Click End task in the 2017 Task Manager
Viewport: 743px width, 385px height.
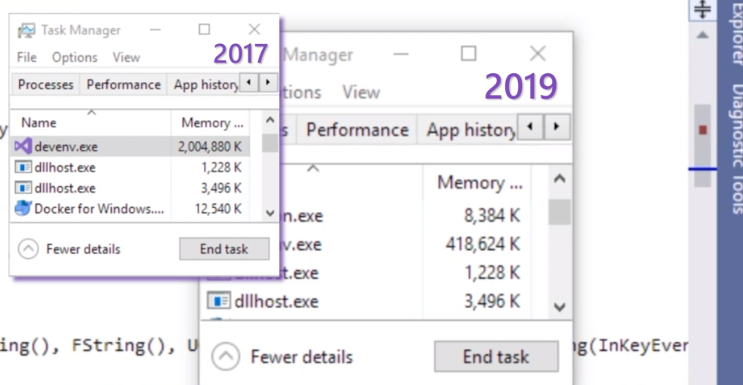tap(224, 249)
